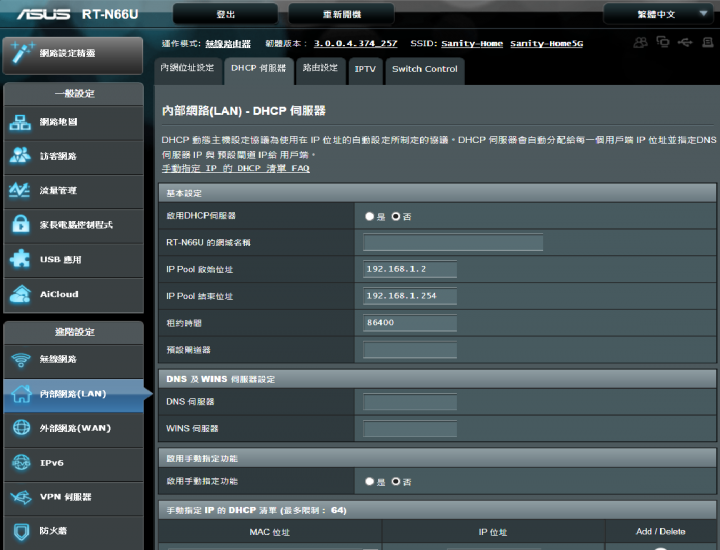Switch to 路由設定 tab
This screenshot has width=720, height=550.
point(321,71)
